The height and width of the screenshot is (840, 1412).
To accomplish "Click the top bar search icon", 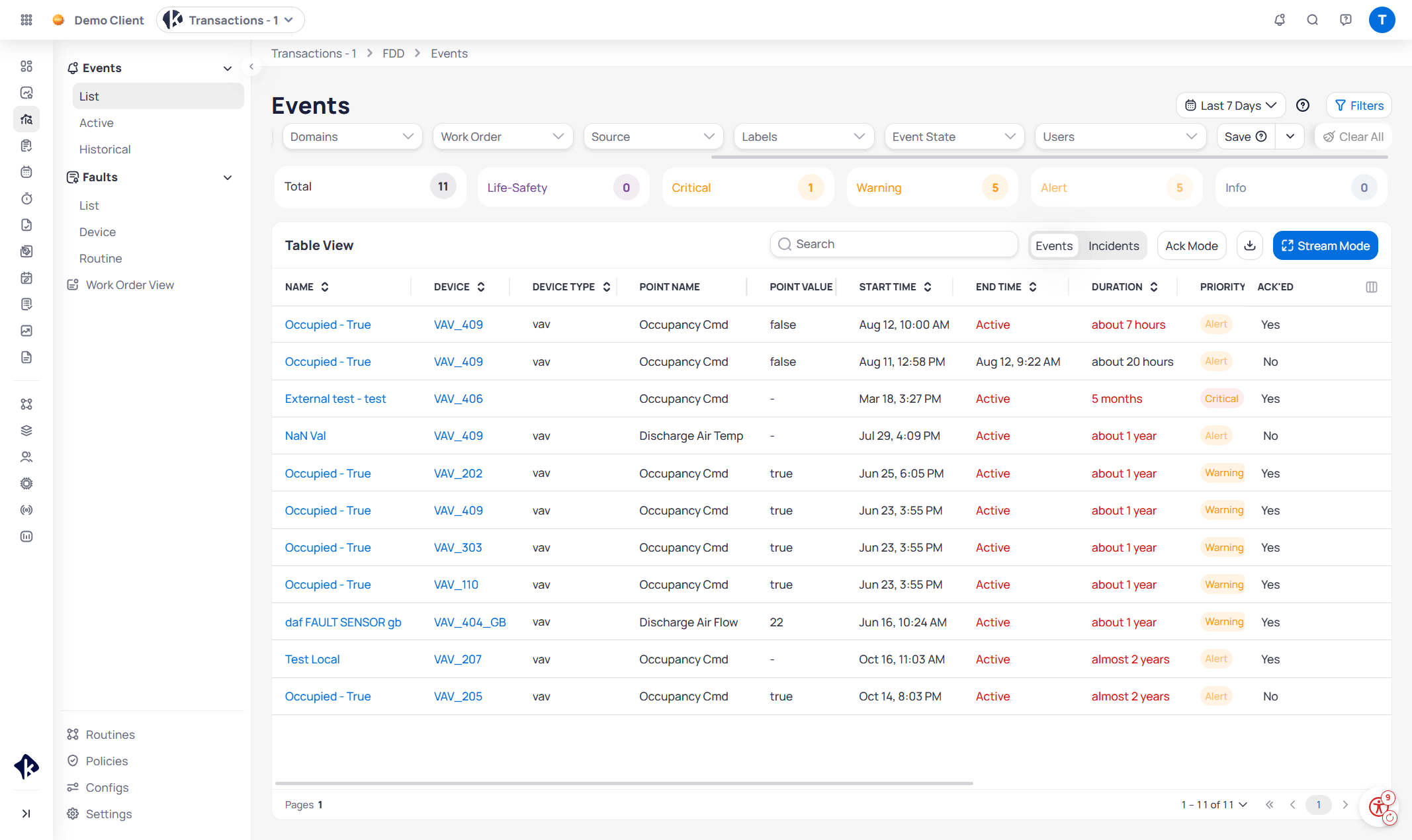I will tap(1313, 20).
